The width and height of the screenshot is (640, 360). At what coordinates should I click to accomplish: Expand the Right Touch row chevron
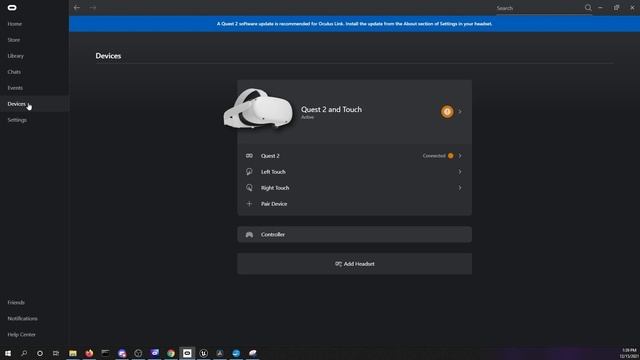point(460,188)
